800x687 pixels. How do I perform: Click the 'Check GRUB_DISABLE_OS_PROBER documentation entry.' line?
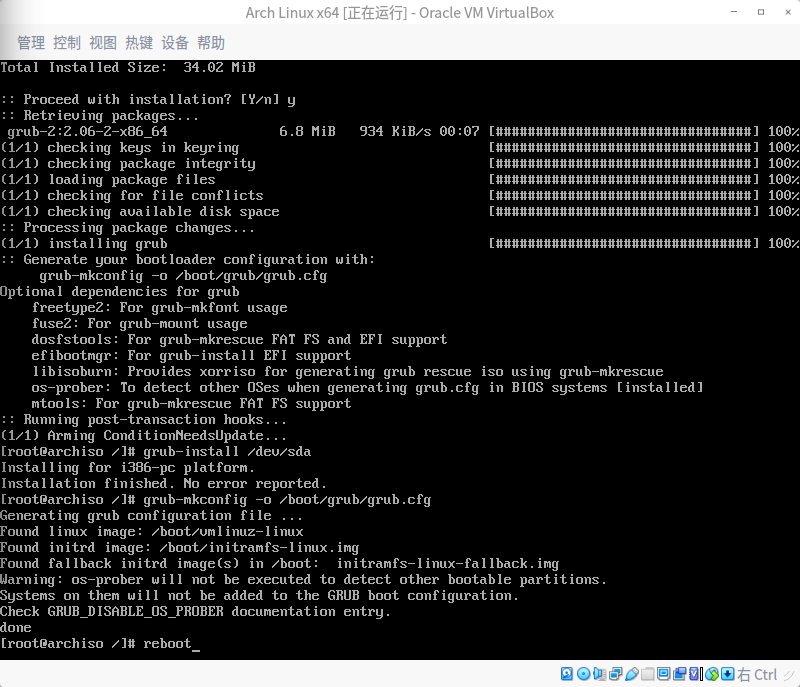click(x=195, y=612)
